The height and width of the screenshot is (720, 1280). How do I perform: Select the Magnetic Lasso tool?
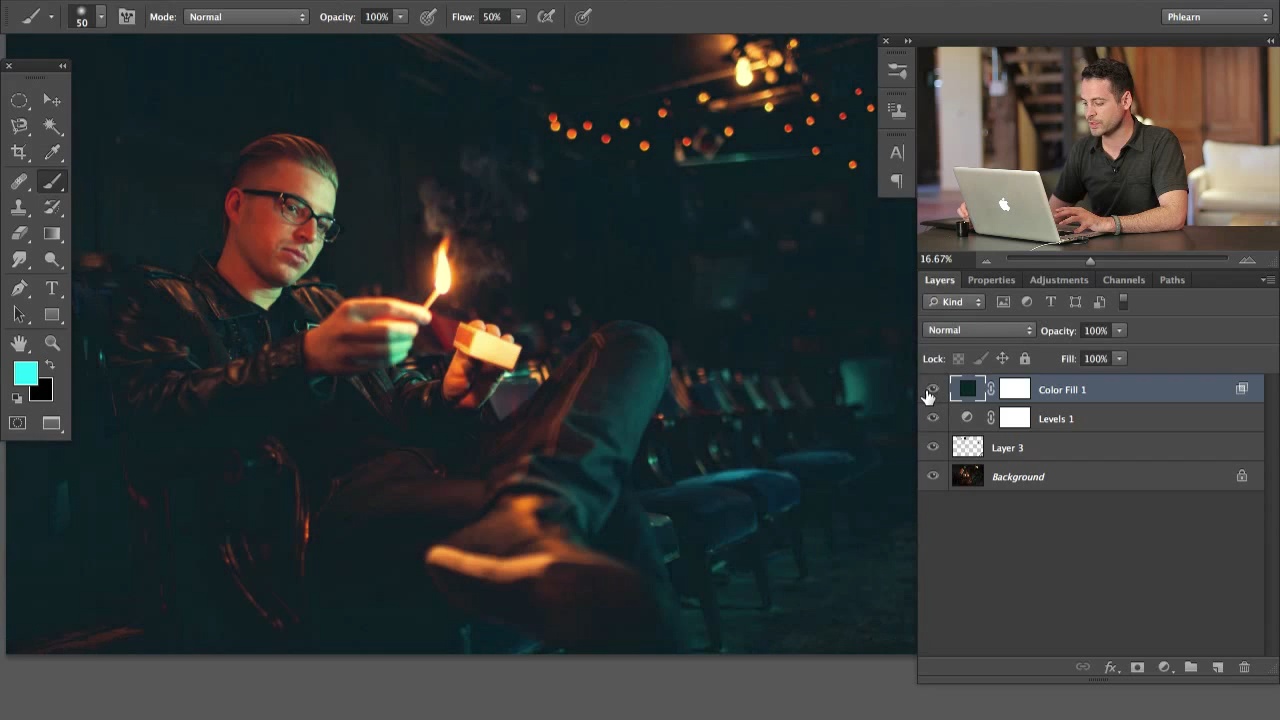(19, 126)
